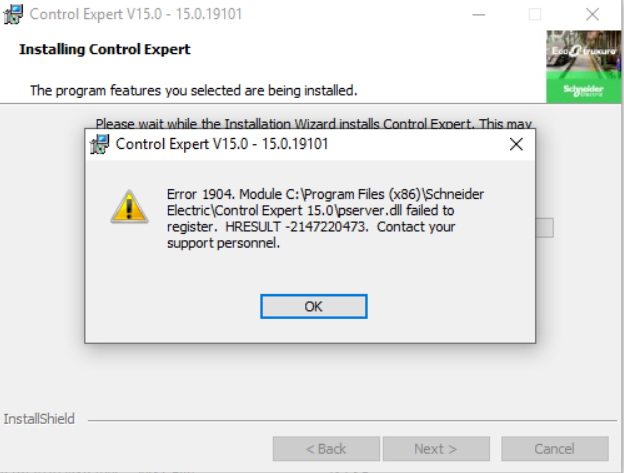The width and height of the screenshot is (624, 473).
Task: Click the pserver.dll failed to register message
Action: point(325,218)
